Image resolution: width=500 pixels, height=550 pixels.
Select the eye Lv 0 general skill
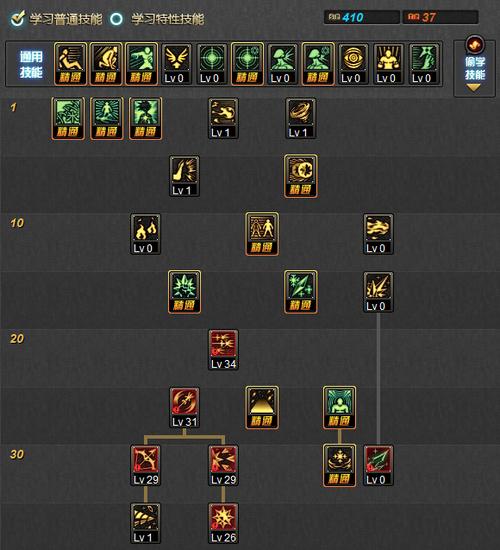353,64
